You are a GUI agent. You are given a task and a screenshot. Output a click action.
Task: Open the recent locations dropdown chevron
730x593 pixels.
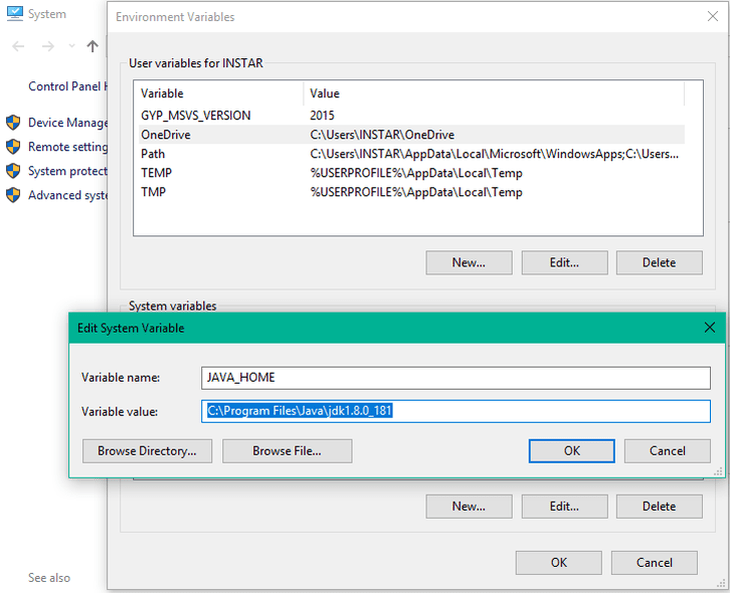pyautogui.click(x=71, y=47)
